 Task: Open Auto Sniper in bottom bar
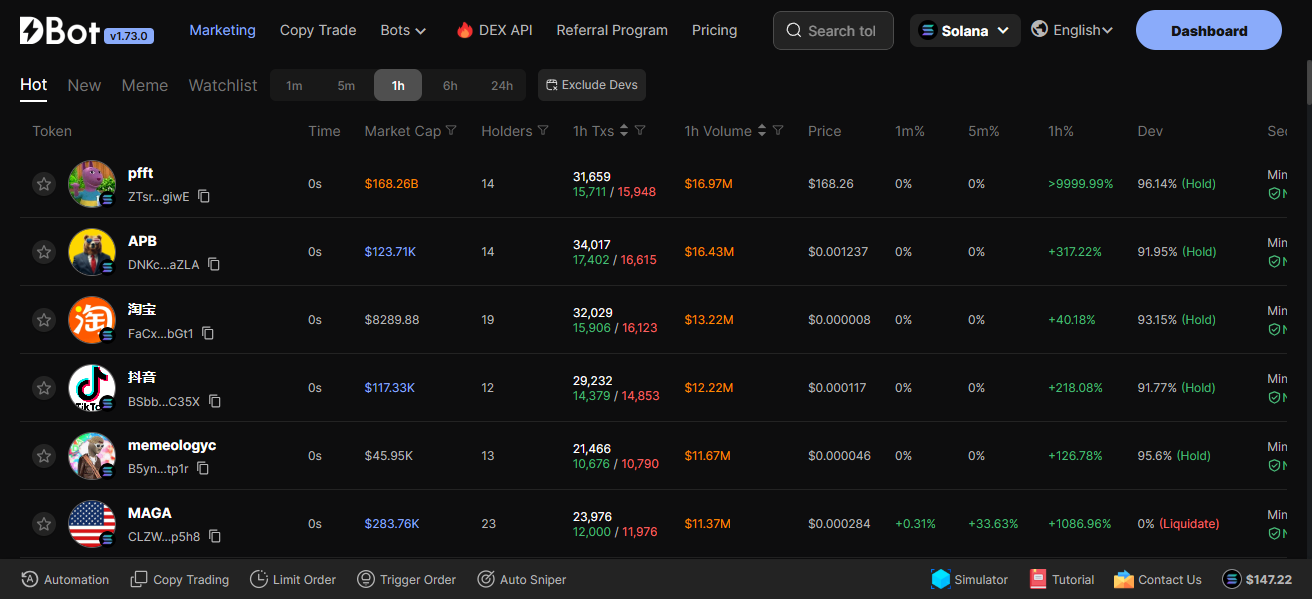point(521,579)
